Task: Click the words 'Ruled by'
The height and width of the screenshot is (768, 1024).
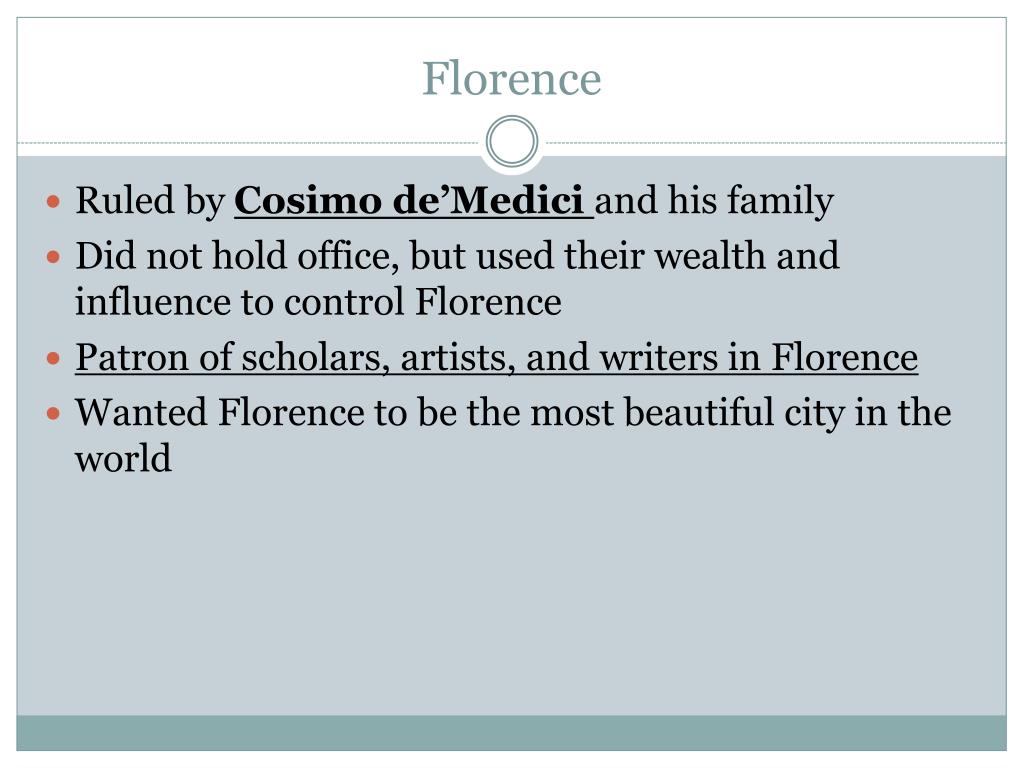Action: pos(150,200)
